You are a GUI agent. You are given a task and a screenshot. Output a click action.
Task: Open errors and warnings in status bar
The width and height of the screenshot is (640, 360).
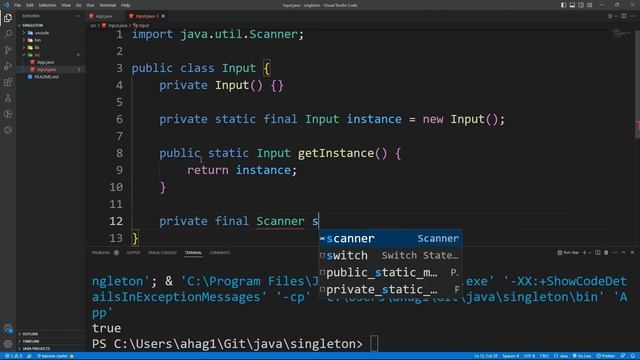pos(13,356)
